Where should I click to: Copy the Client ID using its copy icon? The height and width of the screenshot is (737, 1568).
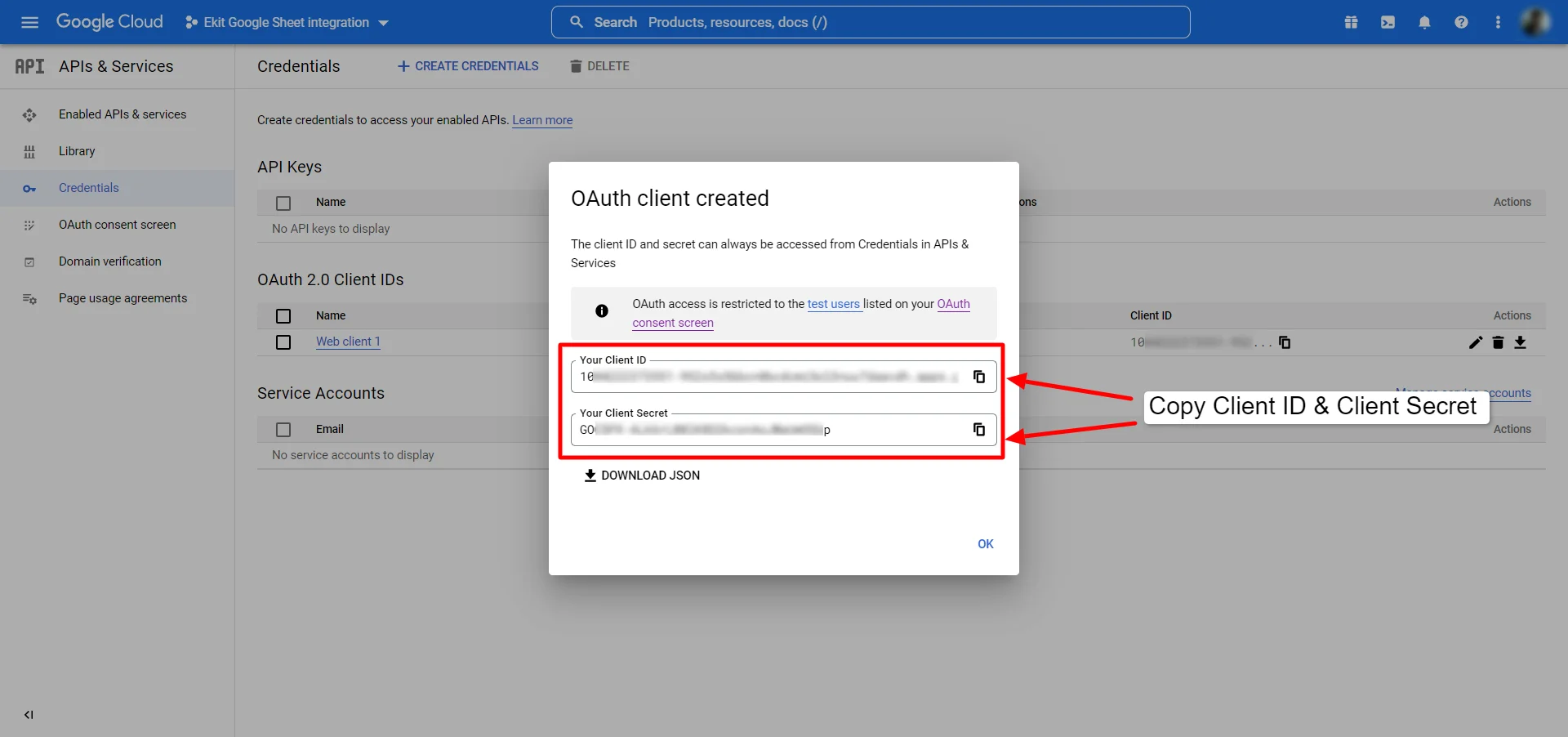pyautogui.click(x=979, y=377)
